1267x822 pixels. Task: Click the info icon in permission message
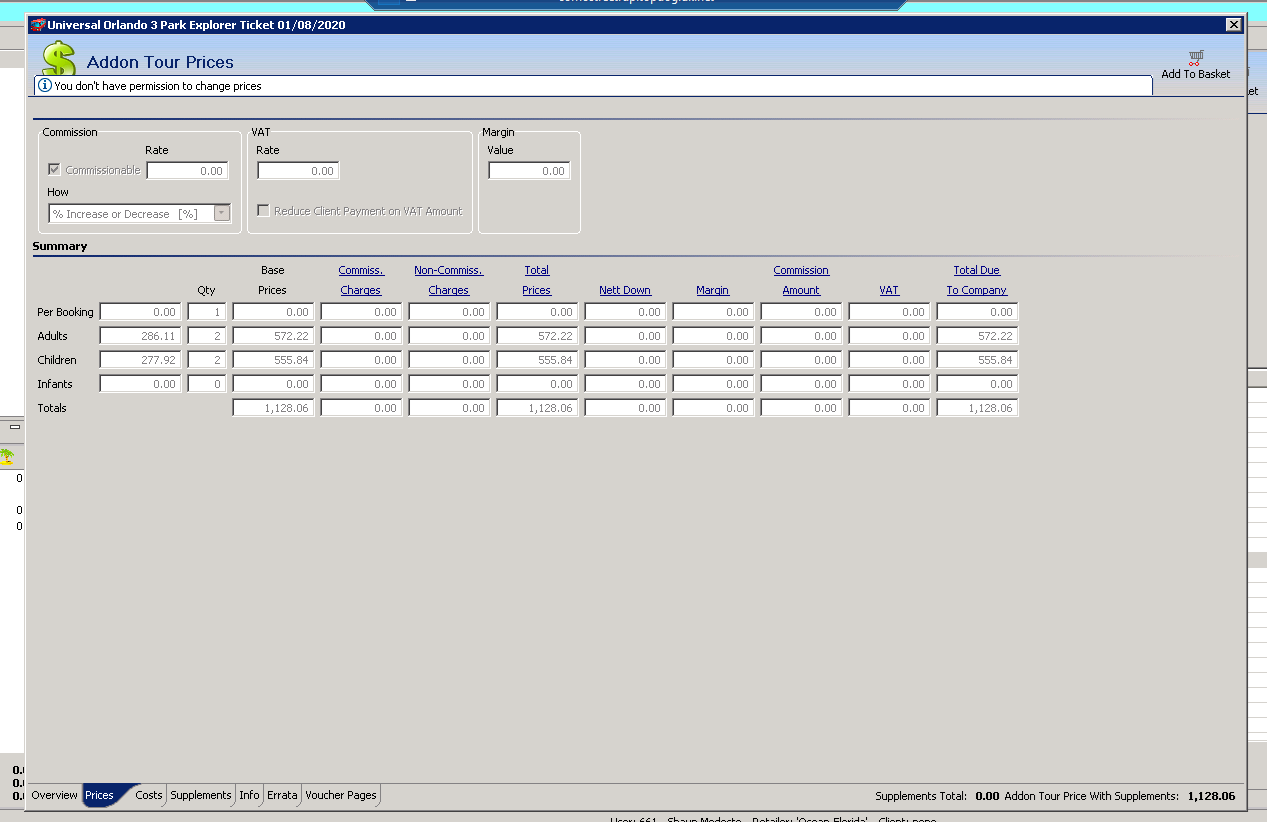click(x=45, y=86)
